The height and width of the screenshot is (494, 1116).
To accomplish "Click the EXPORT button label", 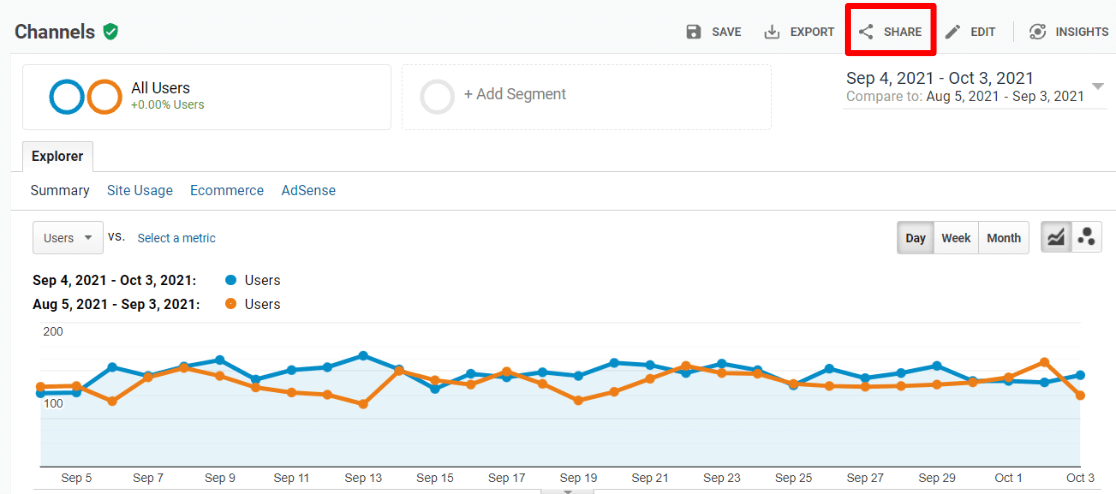I will 812,32.
